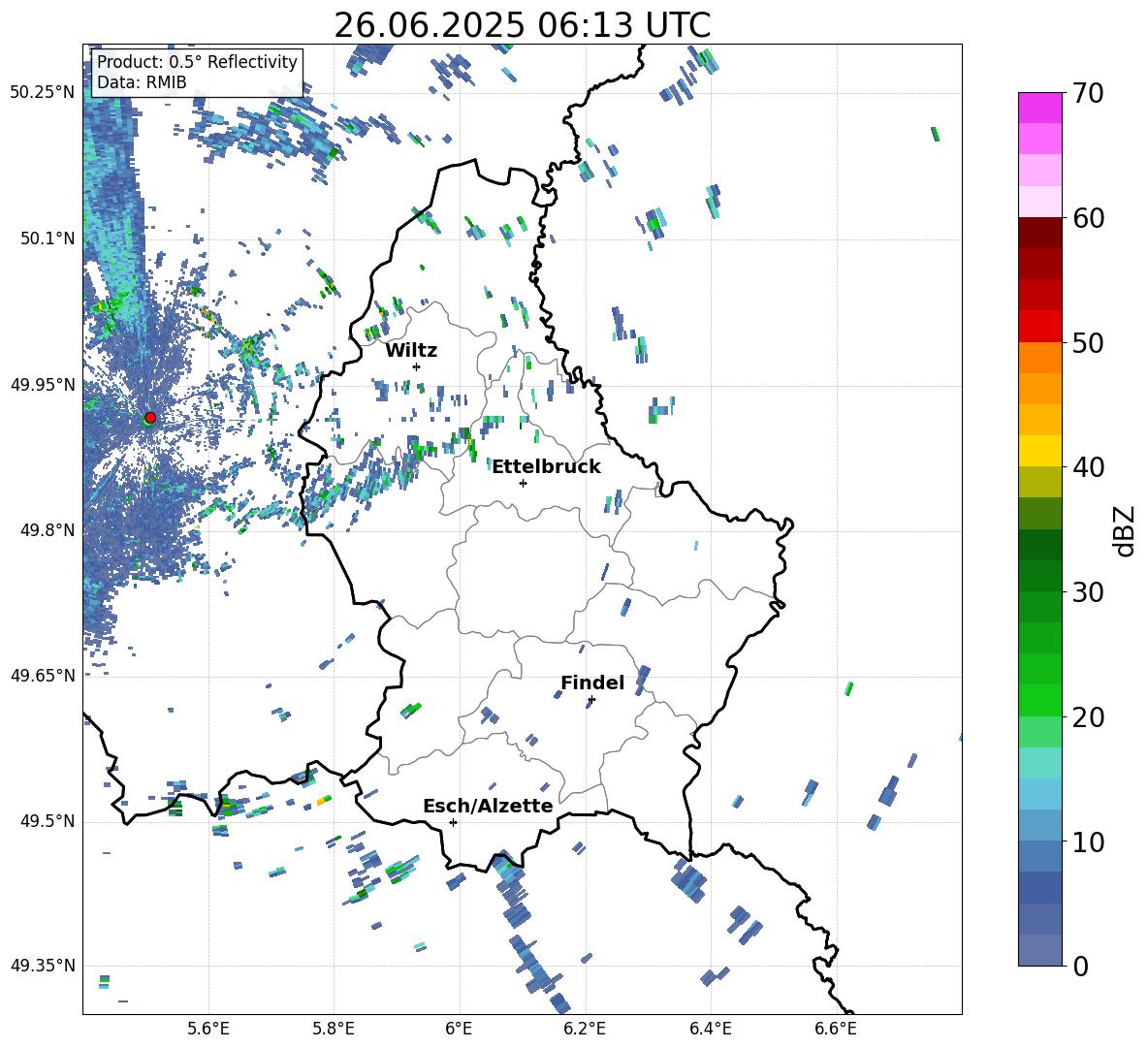Click the 49.8°N latitude label
Viewport: 1148px width, 1048px height.
pos(48,530)
